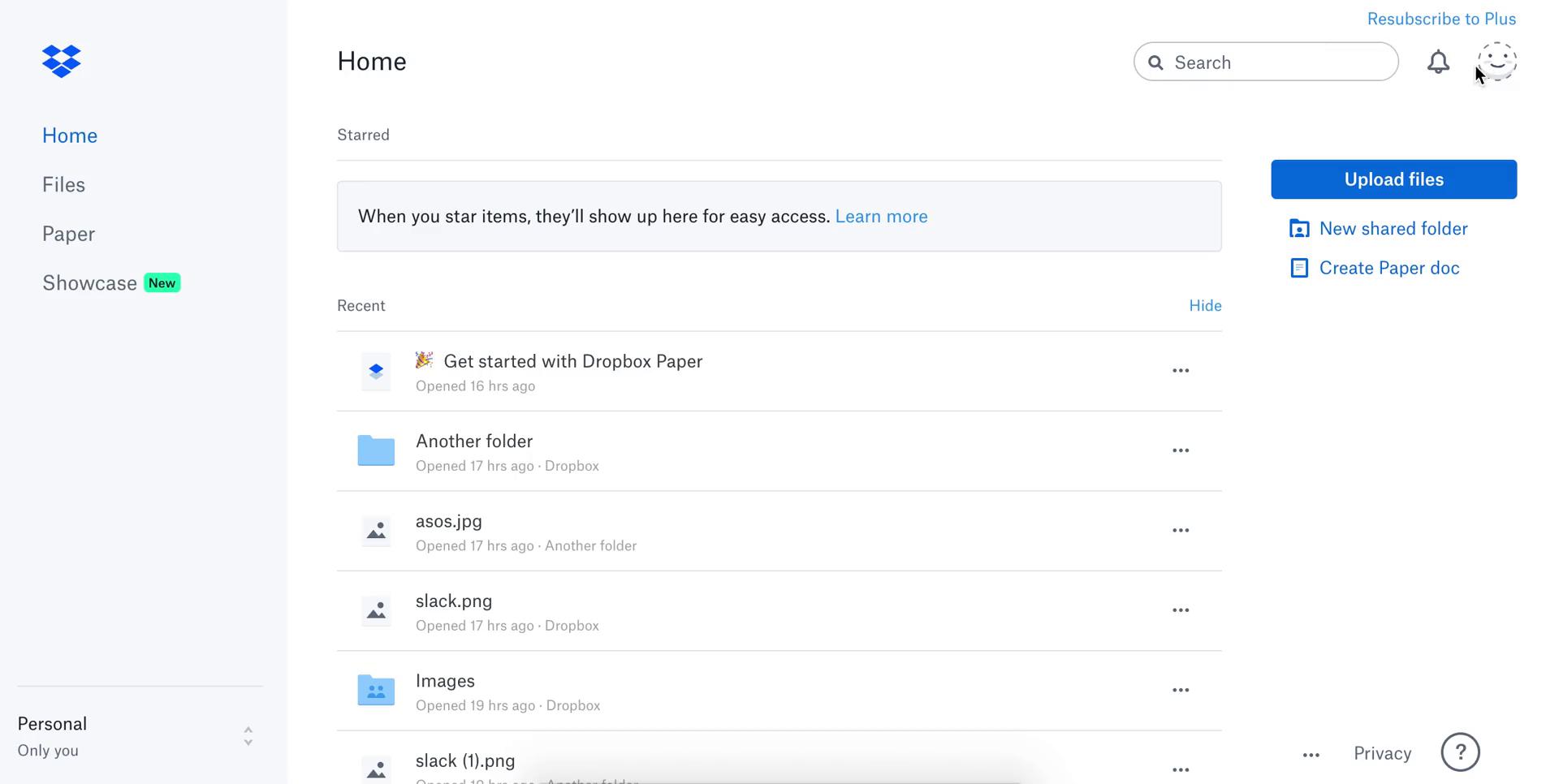
Task: Click the Resubscribe to Plus link
Action: click(1441, 19)
